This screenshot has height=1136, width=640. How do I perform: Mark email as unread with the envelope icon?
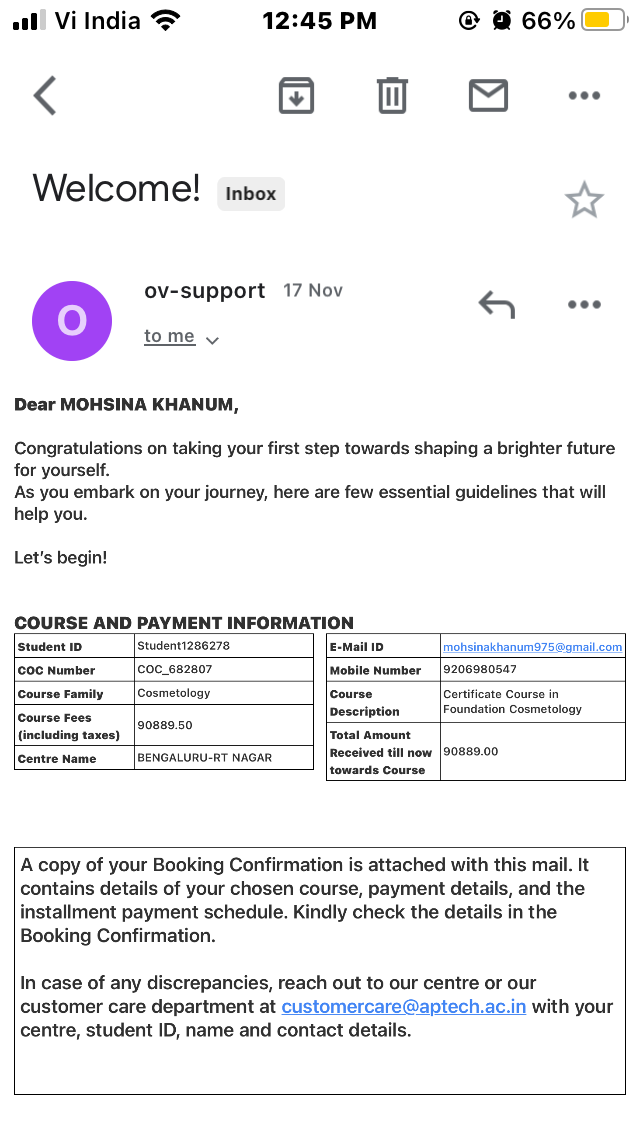[x=488, y=96]
